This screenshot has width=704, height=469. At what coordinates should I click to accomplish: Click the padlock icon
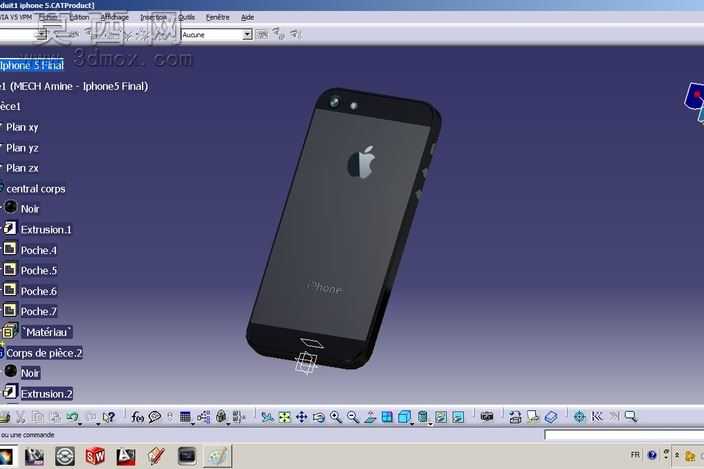point(221,417)
